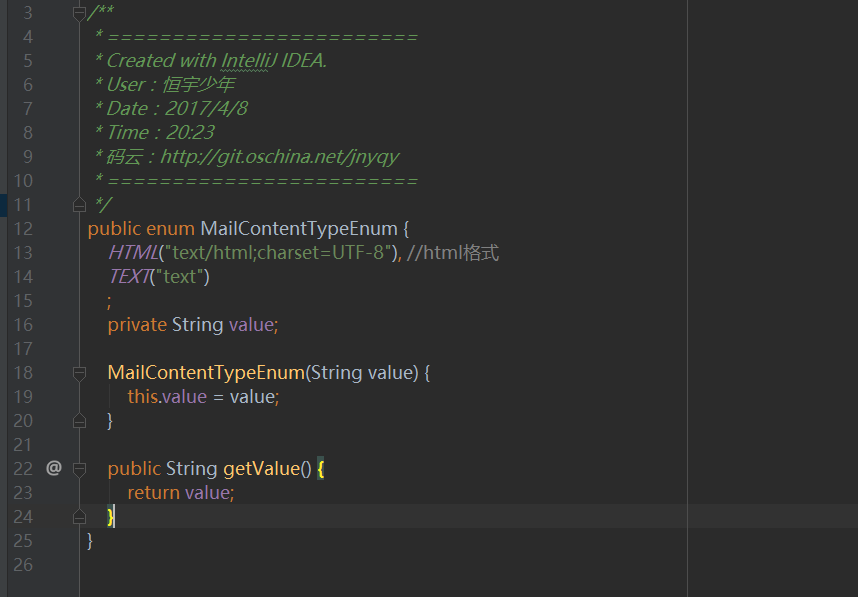Click the comment end fold marker on line 11

pos(79,205)
